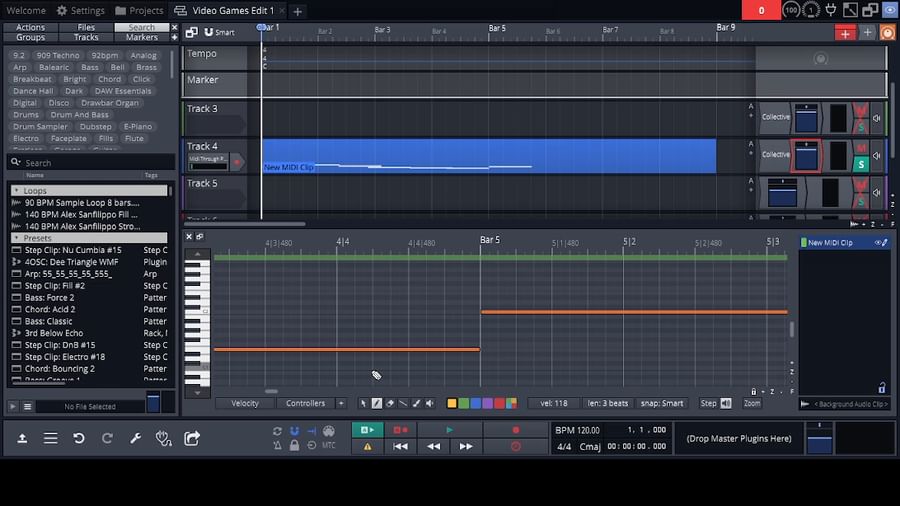Open the plugin cable stethoscope icon
Image resolution: width=900 pixels, height=506 pixels.
point(164,438)
